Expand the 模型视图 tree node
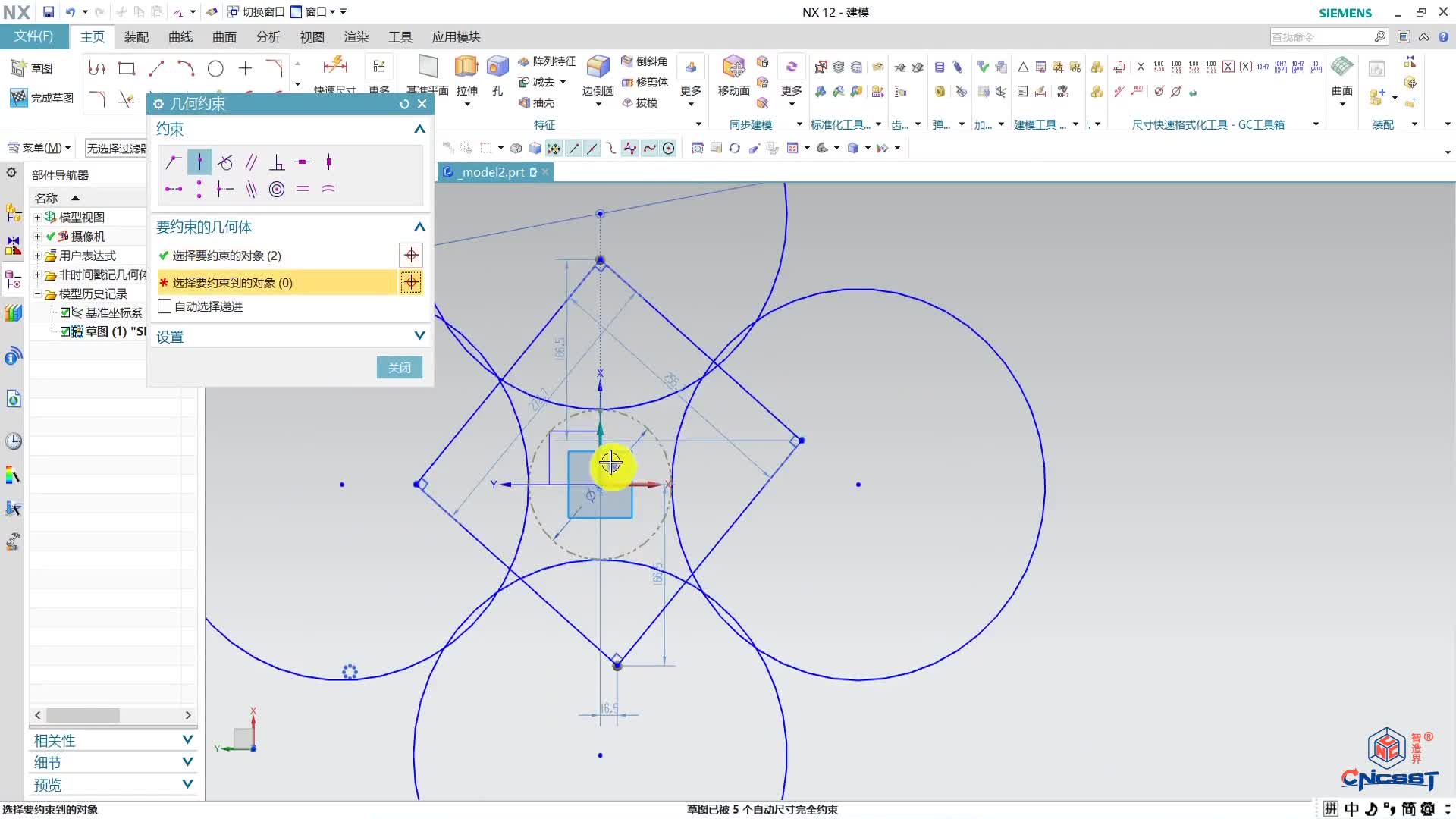Image resolution: width=1456 pixels, height=819 pixels. pyautogui.click(x=37, y=218)
